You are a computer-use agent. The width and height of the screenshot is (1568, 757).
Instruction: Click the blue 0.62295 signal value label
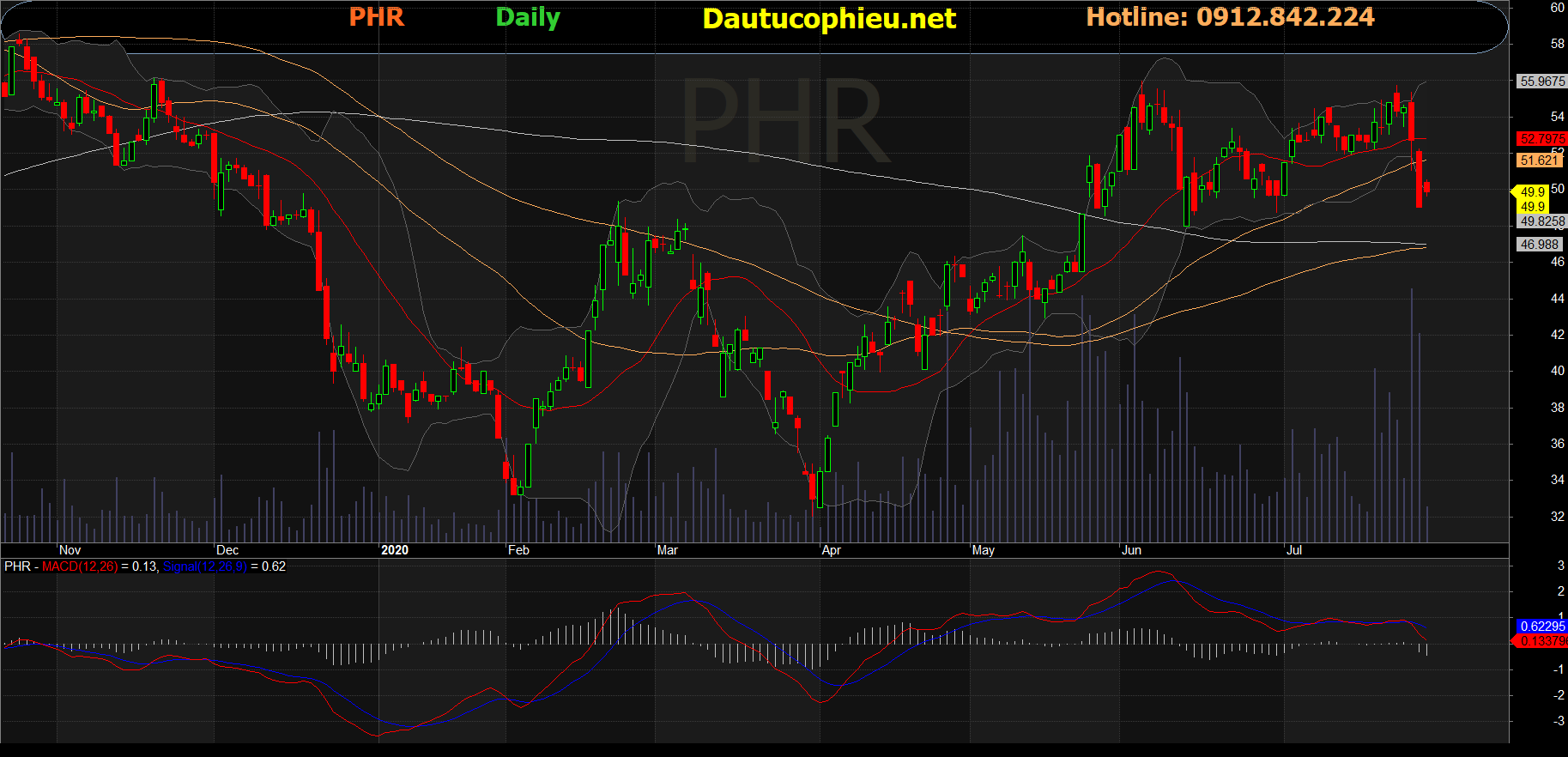coord(1541,627)
